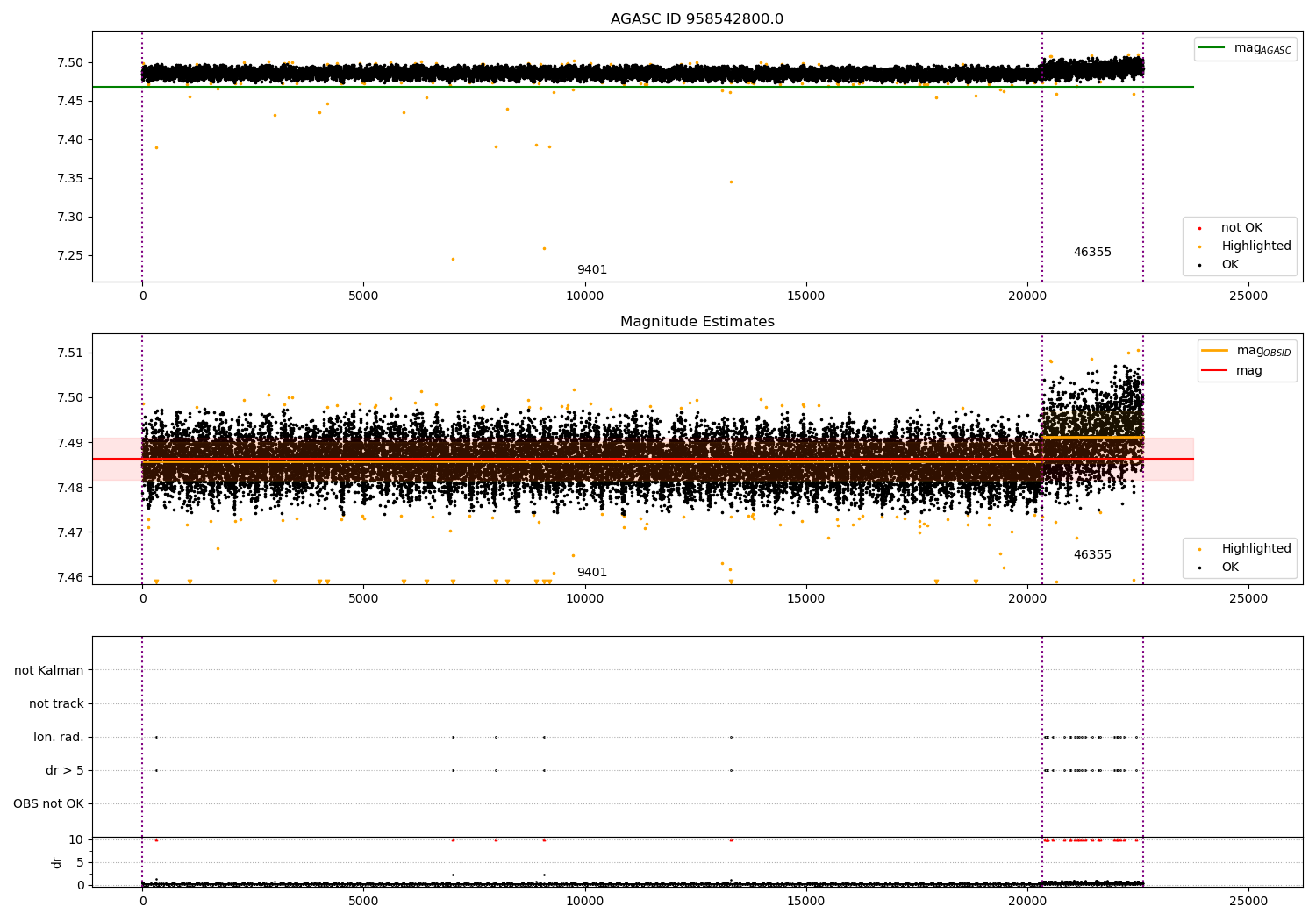The height and width of the screenshot is (921, 1316).
Task: Click the 7.51 y-axis tick label
Action: coord(70,353)
